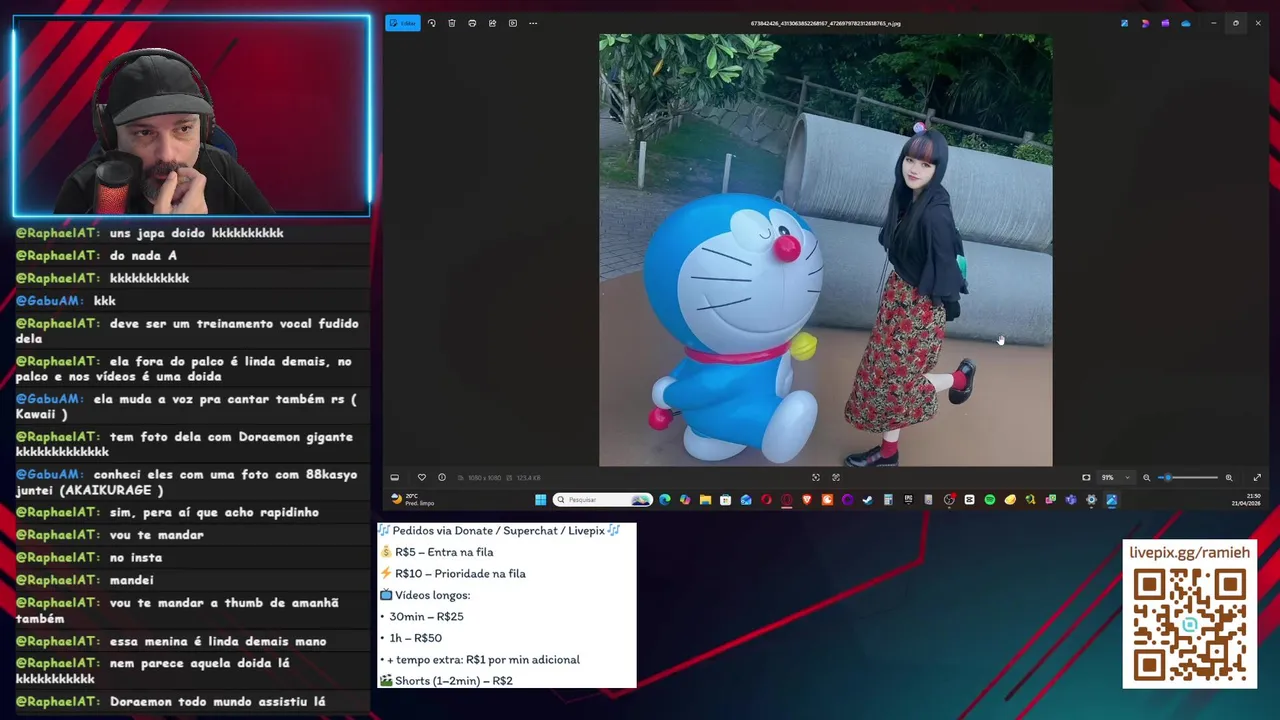Click the livepix.gg/ramieh link text

pyautogui.click(x=1190, y=553)
